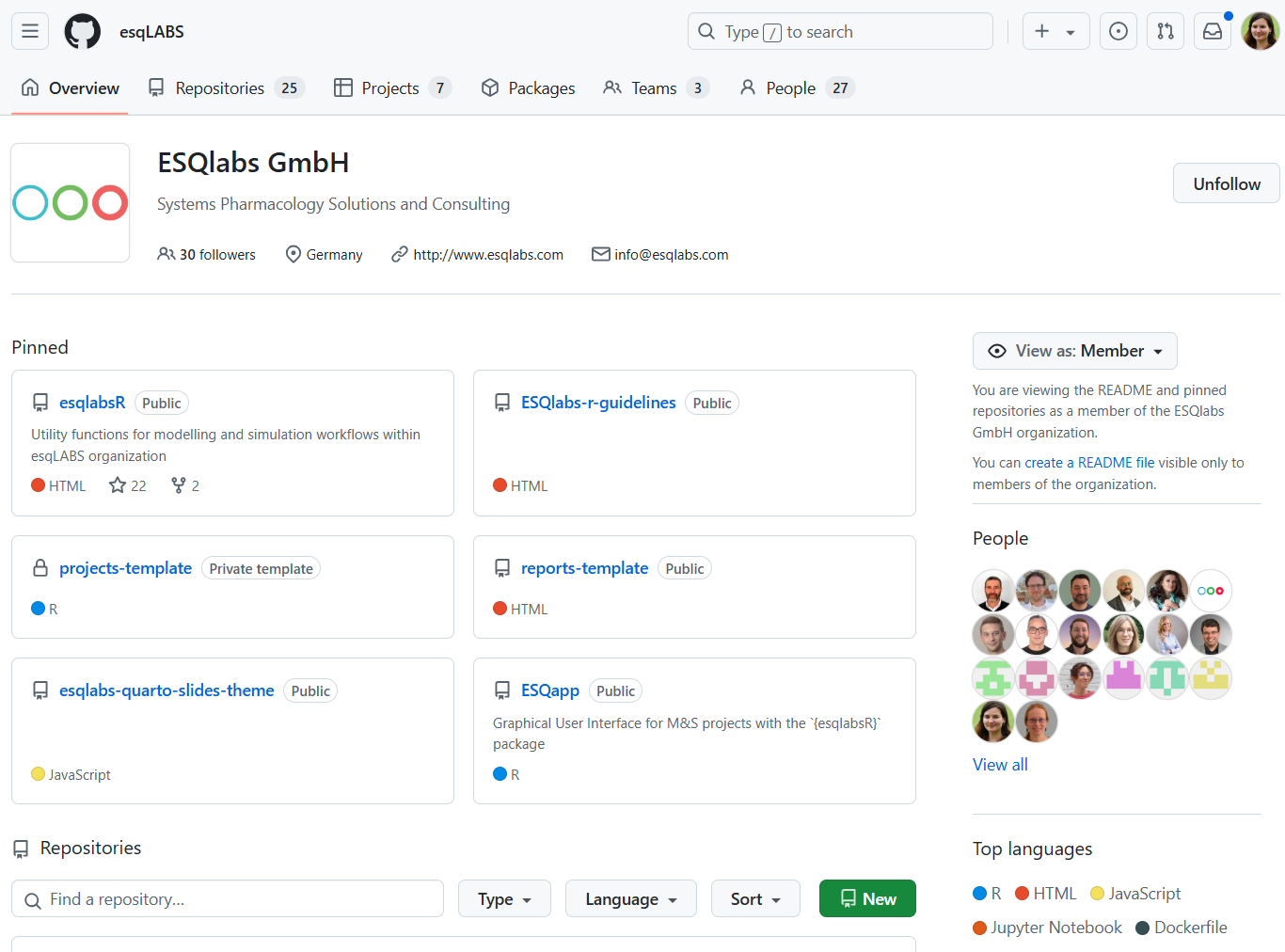Click the People heading link in the sidebar
The width and height of the screenshot is (1285, 952).
click(x=1000, y=538)
